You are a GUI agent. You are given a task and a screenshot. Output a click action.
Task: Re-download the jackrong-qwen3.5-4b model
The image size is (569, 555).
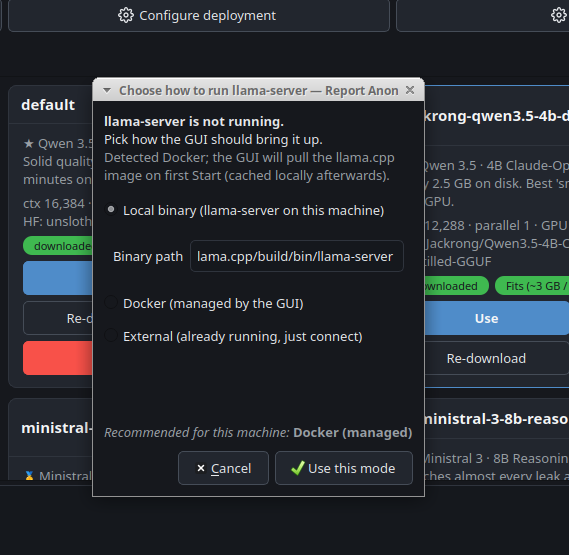pos(496,358)
